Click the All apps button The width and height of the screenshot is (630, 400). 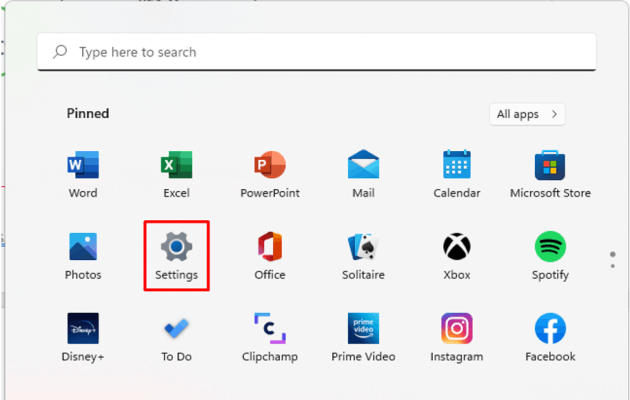click(527, 114)
